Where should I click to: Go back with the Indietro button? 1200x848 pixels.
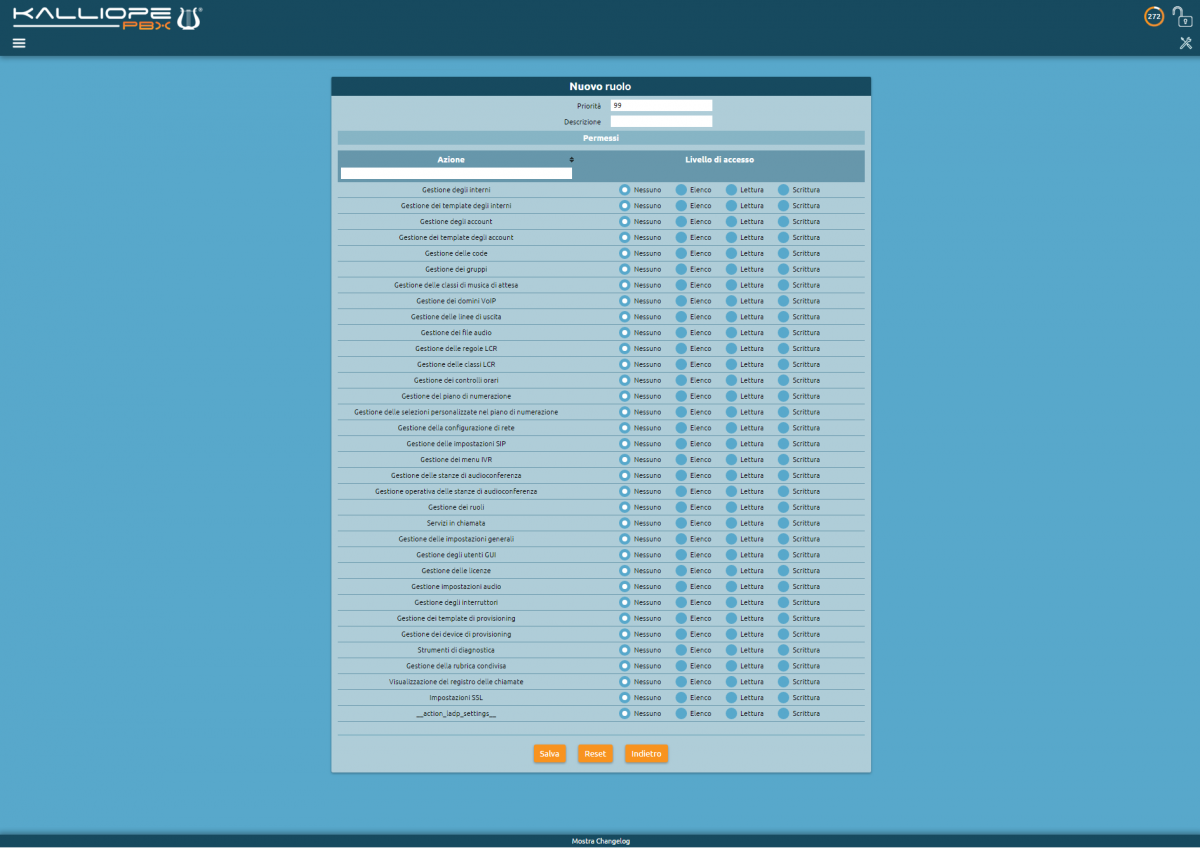click(x=646, y=753)
